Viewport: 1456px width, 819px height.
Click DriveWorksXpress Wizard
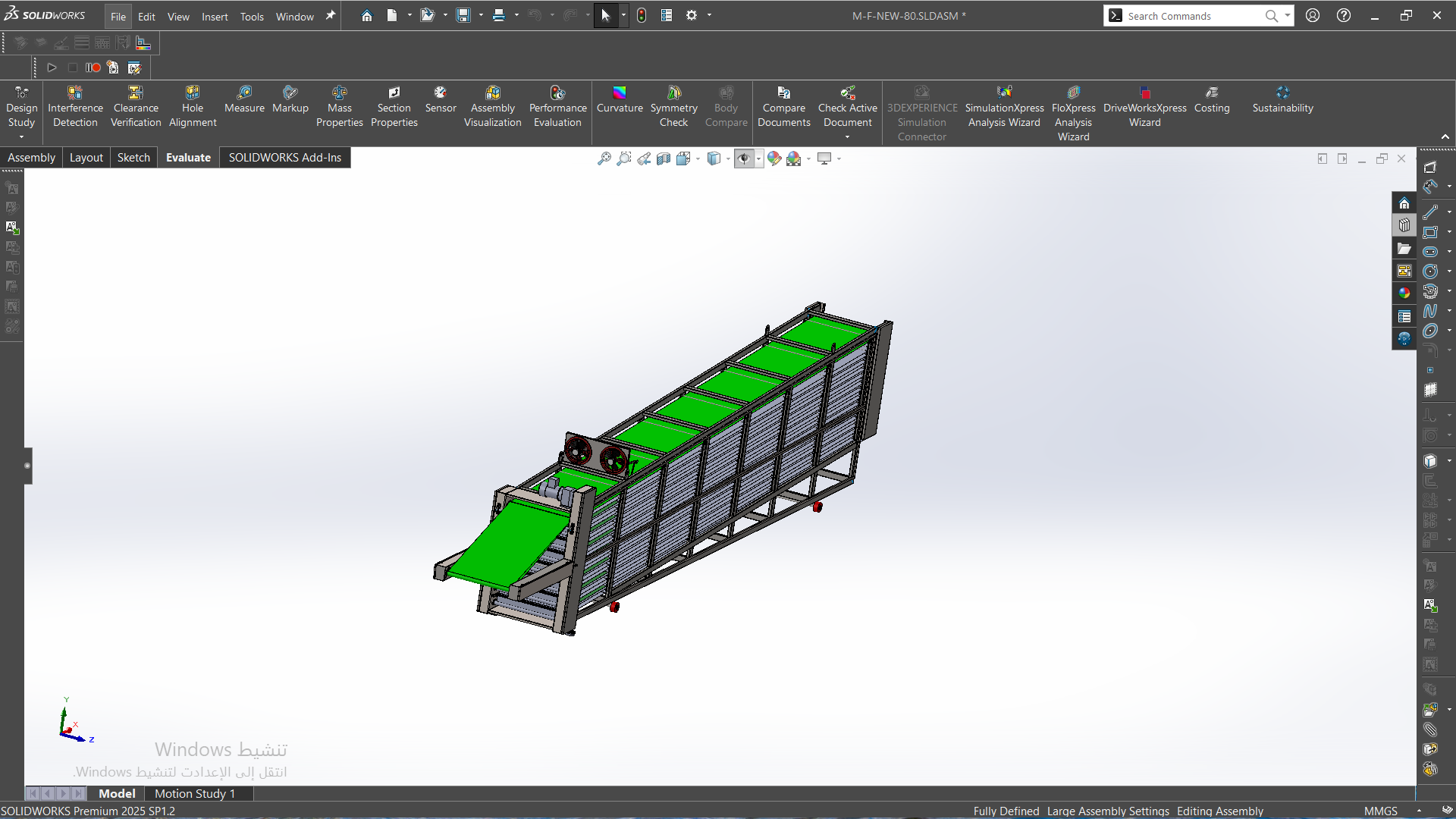pos(1144,106)
